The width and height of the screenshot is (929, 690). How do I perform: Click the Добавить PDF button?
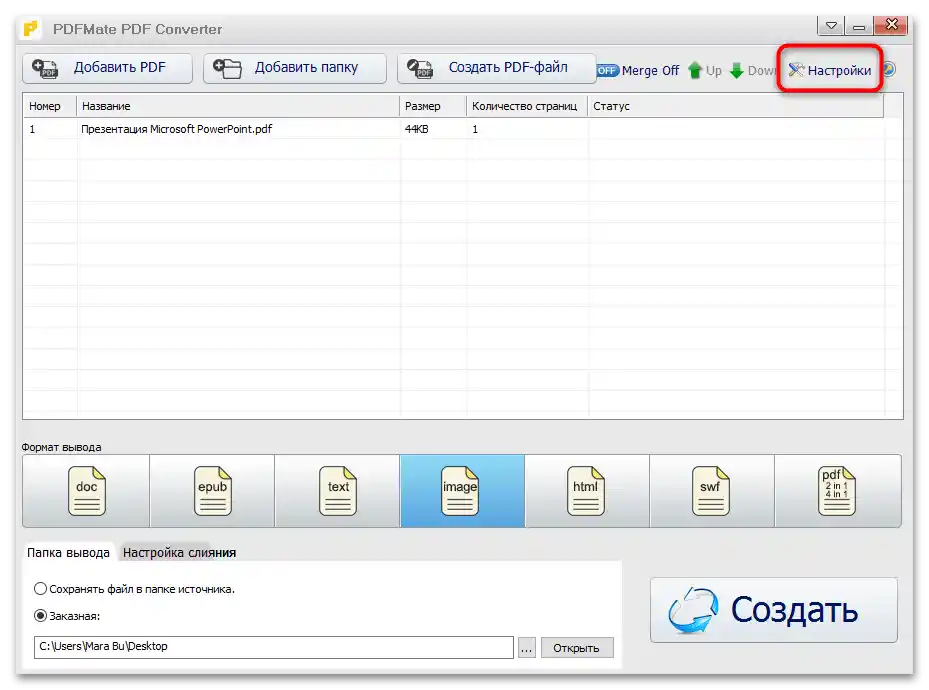107,68
